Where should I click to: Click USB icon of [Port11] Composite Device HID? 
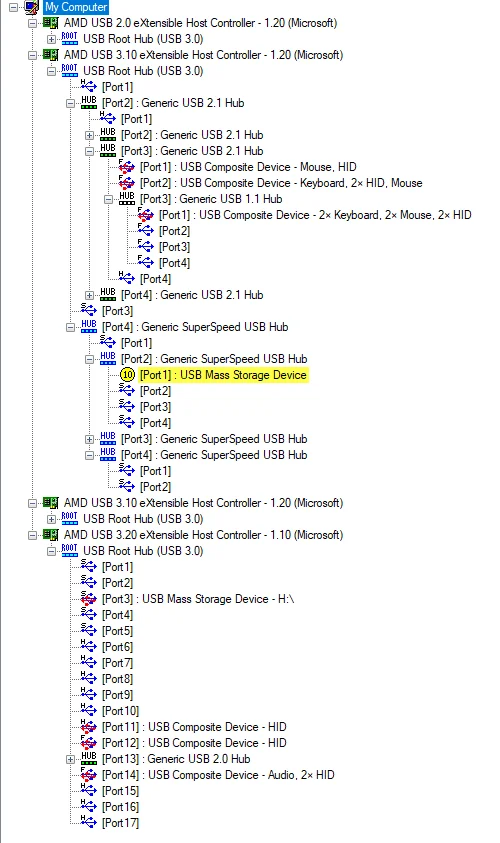pyautogui.click(x=89, y=727)
